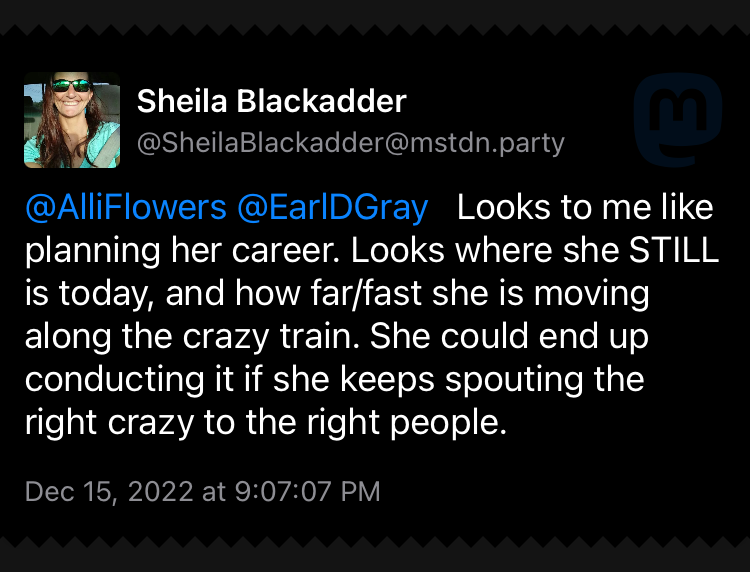Click the words "Looks to me like"
The image size is (750, 572).
pyautogui.click(x=585, y=208)
